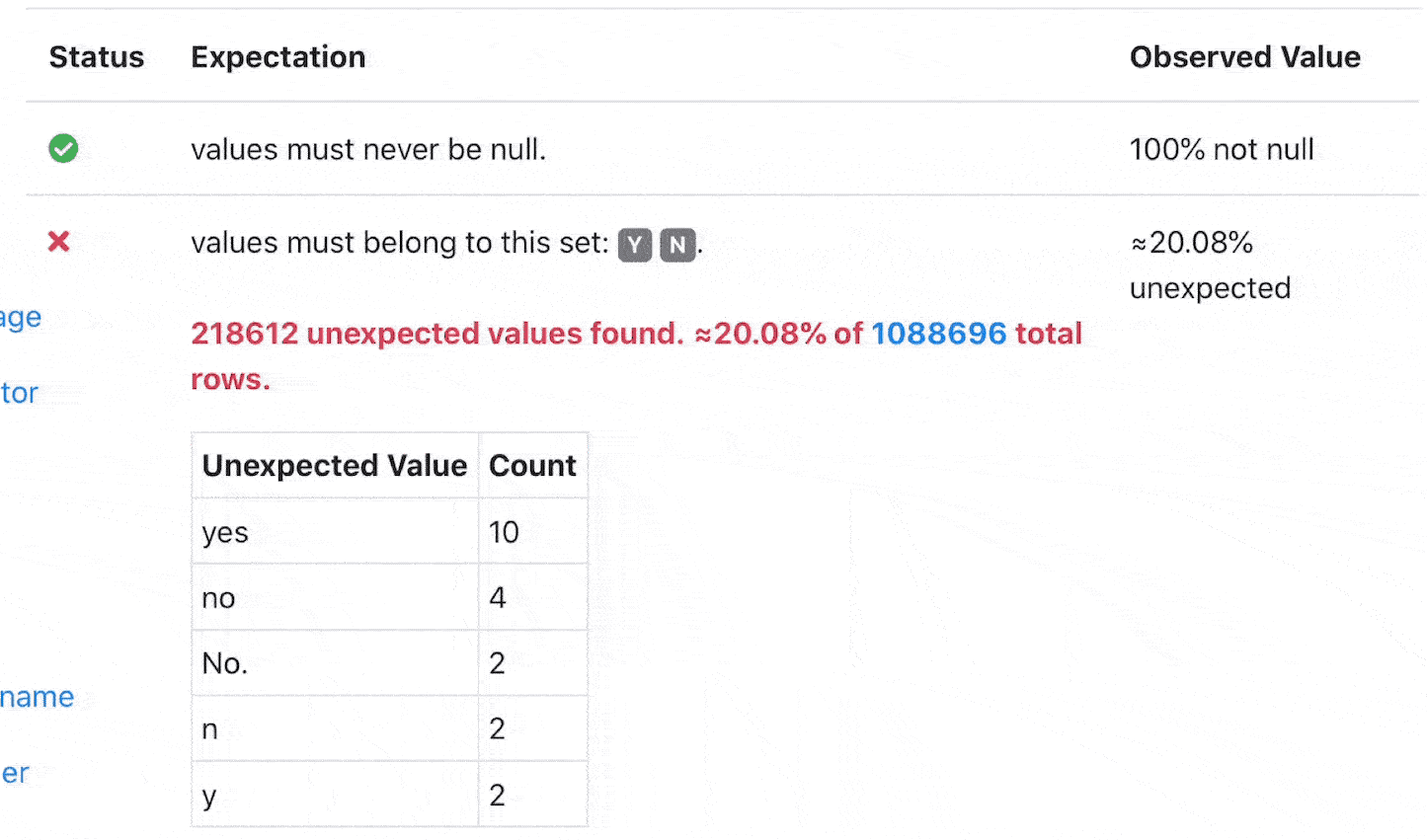Image resolution: width=1427 pixels, height=840 pixels.
Task: Click the green success checkmark icon
Action: 63,149
